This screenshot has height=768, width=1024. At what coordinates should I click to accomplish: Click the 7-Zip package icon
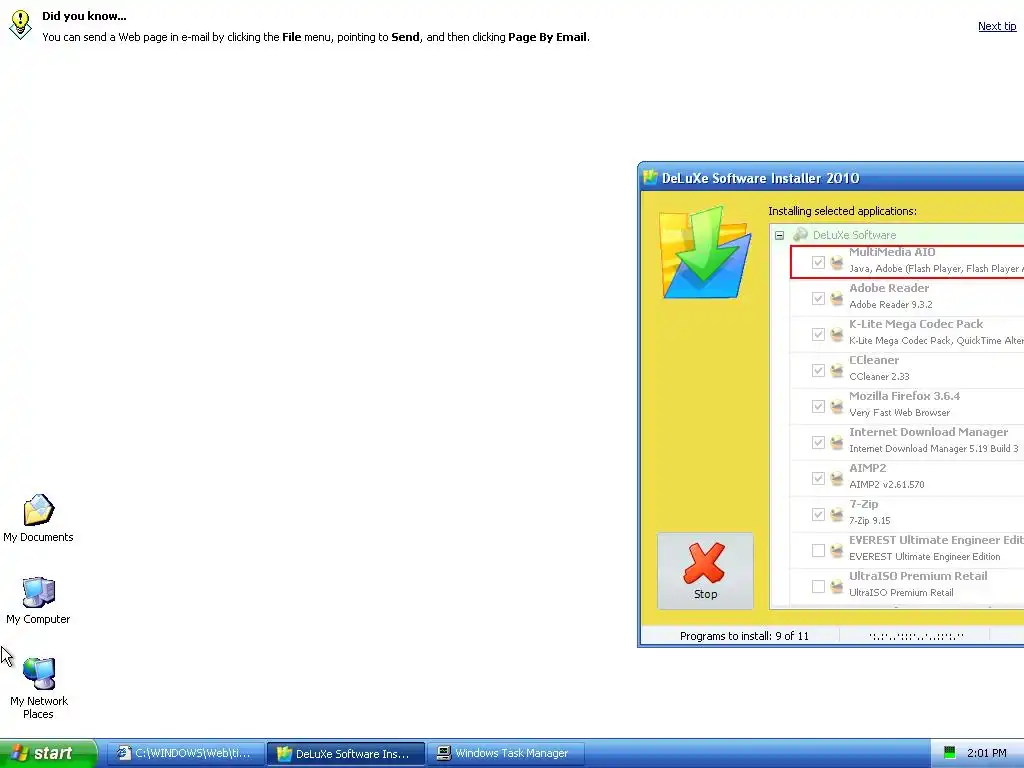pyautogui.click(x=837, y=515)
